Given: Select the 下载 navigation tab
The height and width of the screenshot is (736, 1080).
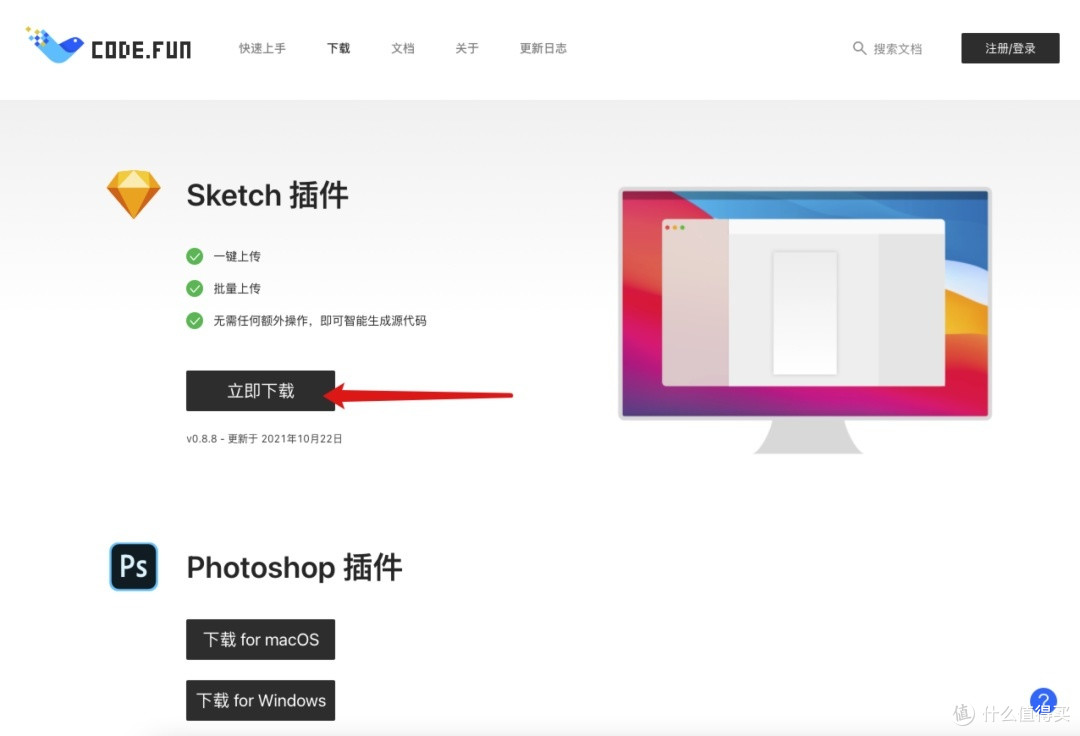Looking at the screenshot, I should (x=338, y=48).
